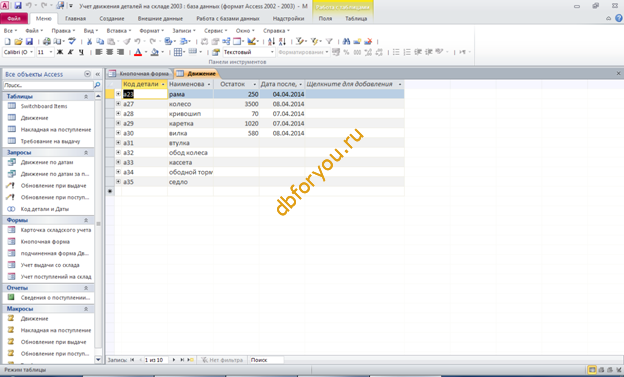Switch to the Кнопочная форма document tab
The width and height of the screenshot is (624, 377).
click(x=139, y=74)
